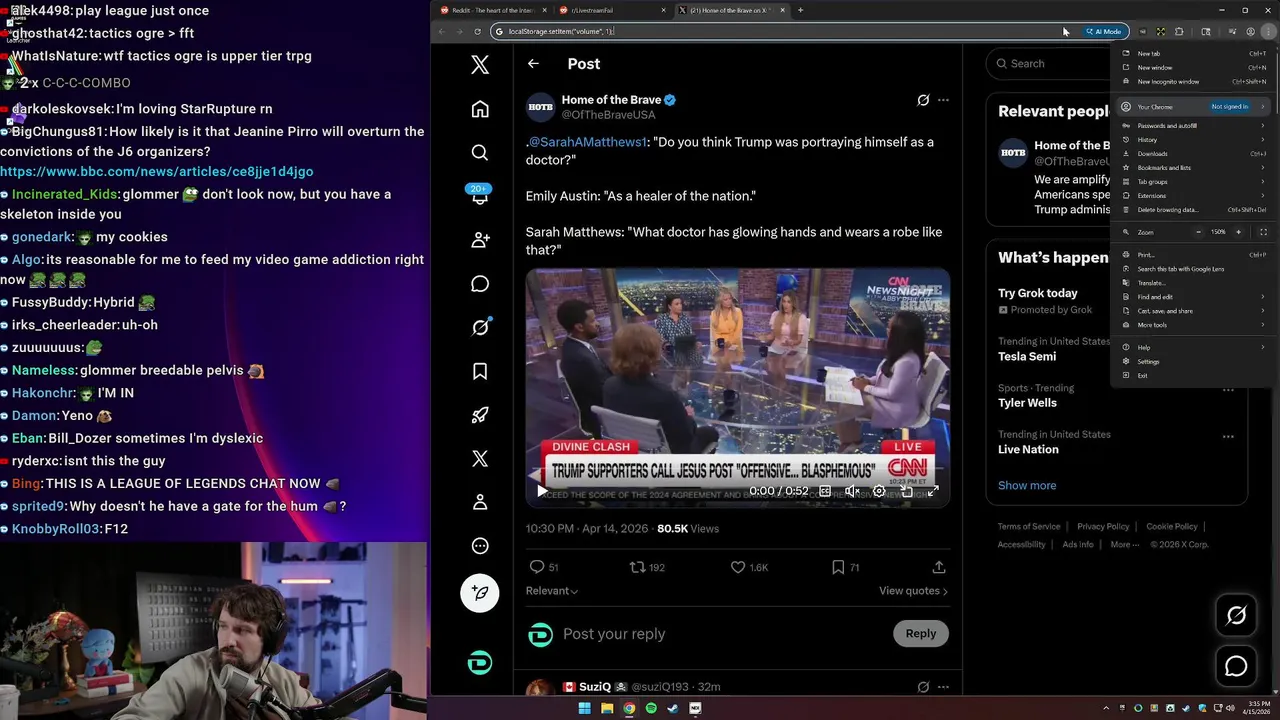Expand History submenu in Chrome menu
Screen dimensions: 1280x720
pos(1194,140)
